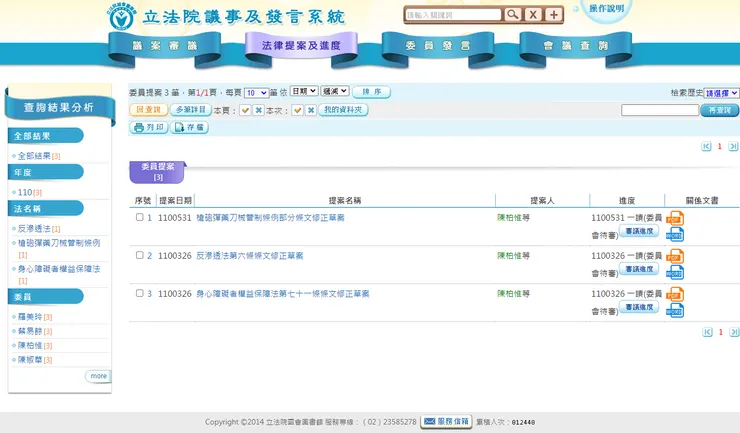Select all on this page with 本頁 check icon
Screen dimensions: 740x433
tap(245, 110)
